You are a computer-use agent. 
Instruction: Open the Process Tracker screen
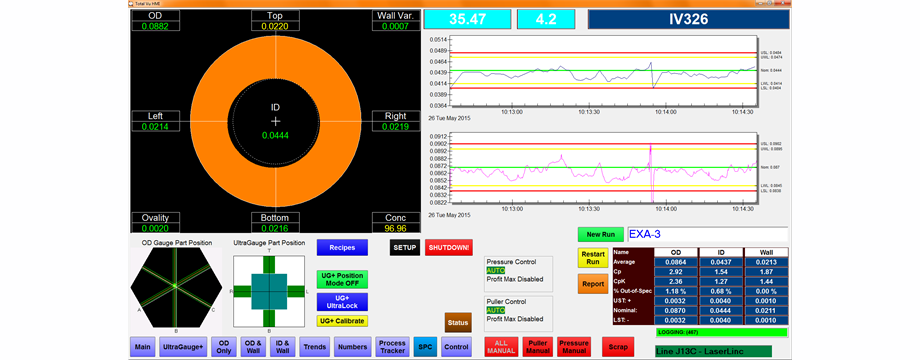coord(392,347)
